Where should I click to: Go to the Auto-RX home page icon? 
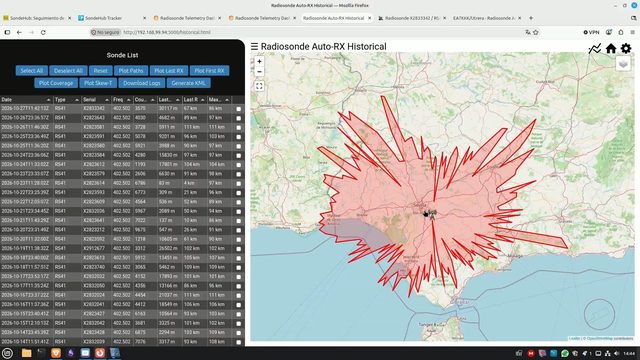point(611,49)
